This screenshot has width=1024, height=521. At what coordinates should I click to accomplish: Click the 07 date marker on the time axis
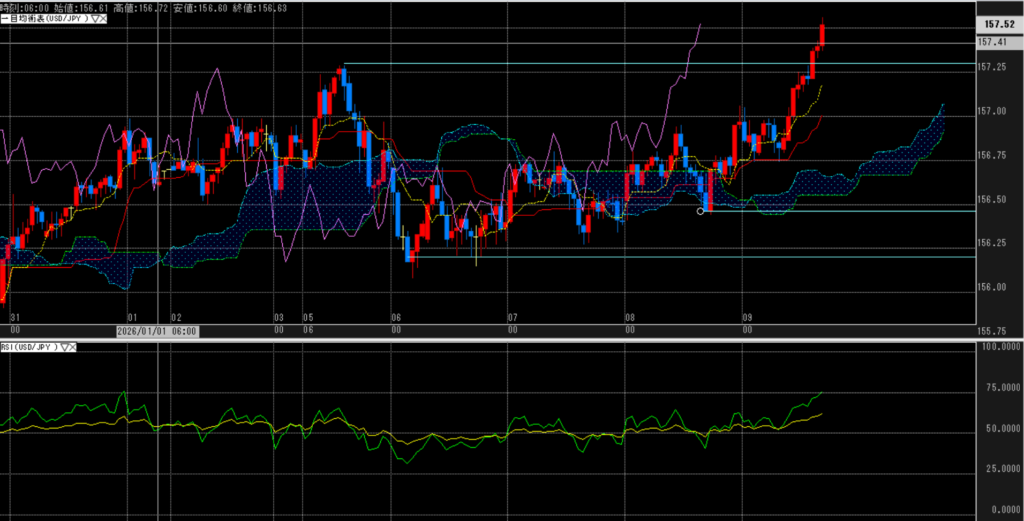[511, 314]
